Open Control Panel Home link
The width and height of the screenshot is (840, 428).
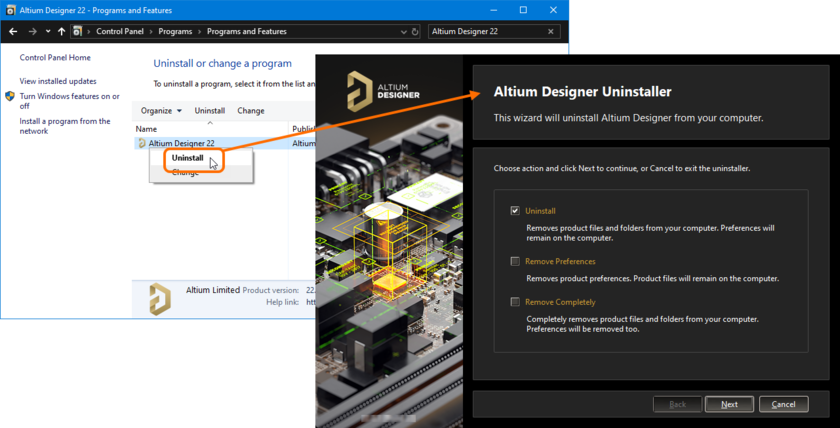coord(55,58)
